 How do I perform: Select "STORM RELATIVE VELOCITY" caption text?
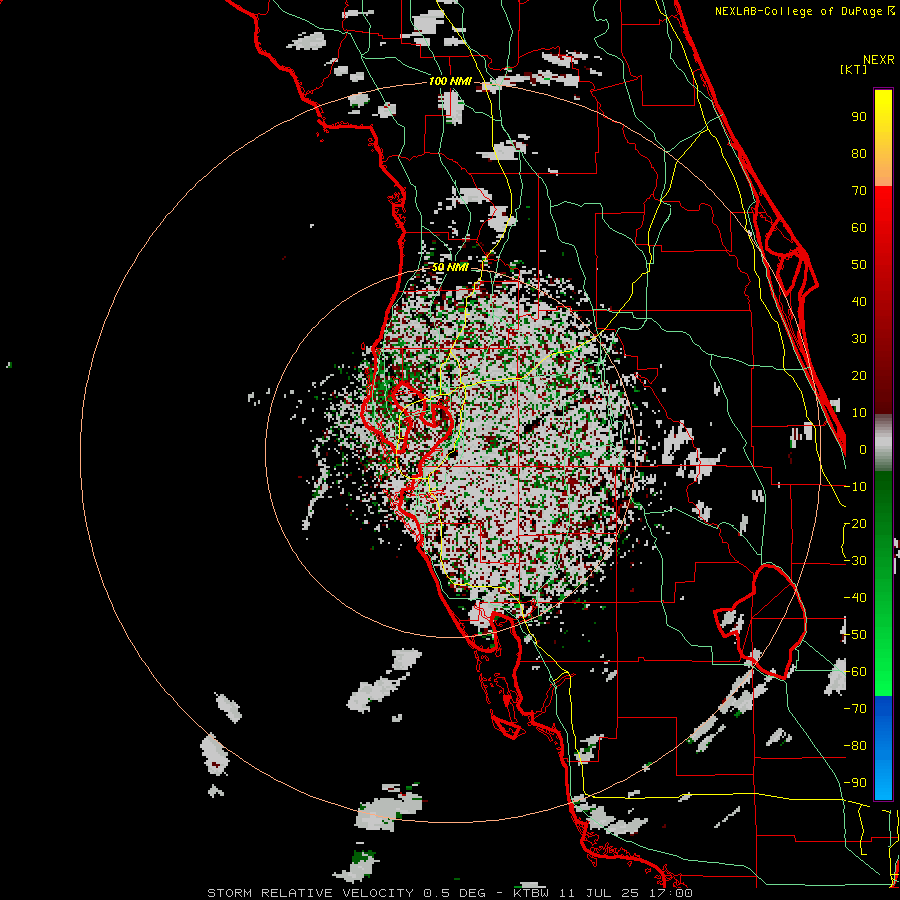310,893
